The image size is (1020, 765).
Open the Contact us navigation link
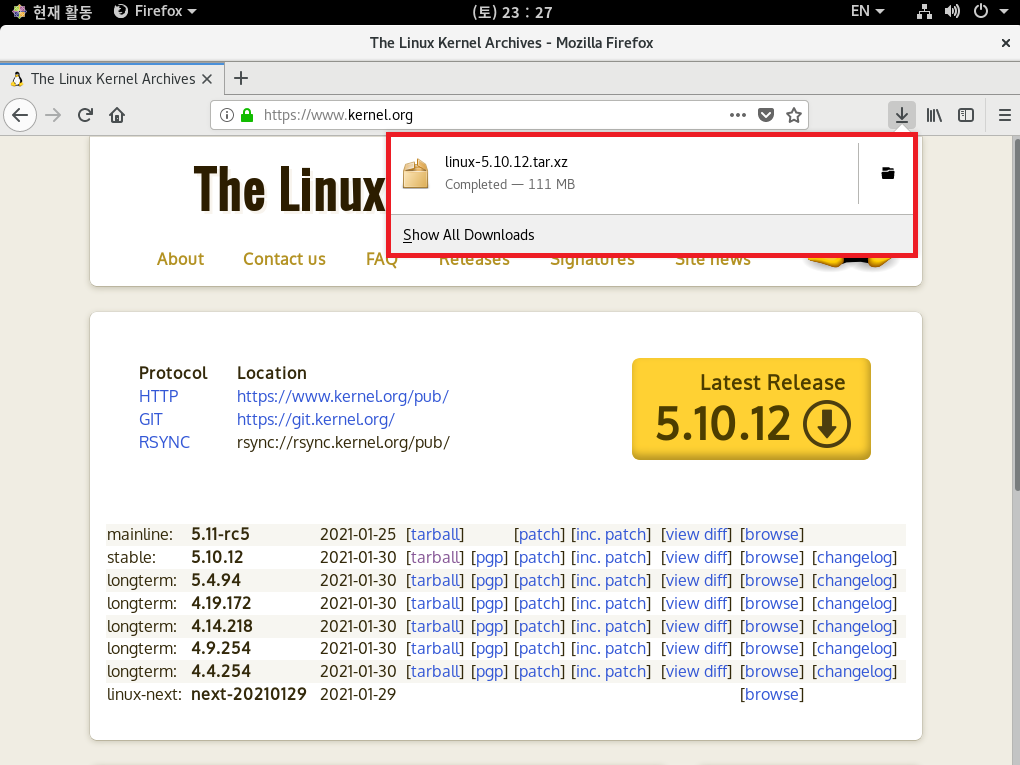(x=284, y=259)
